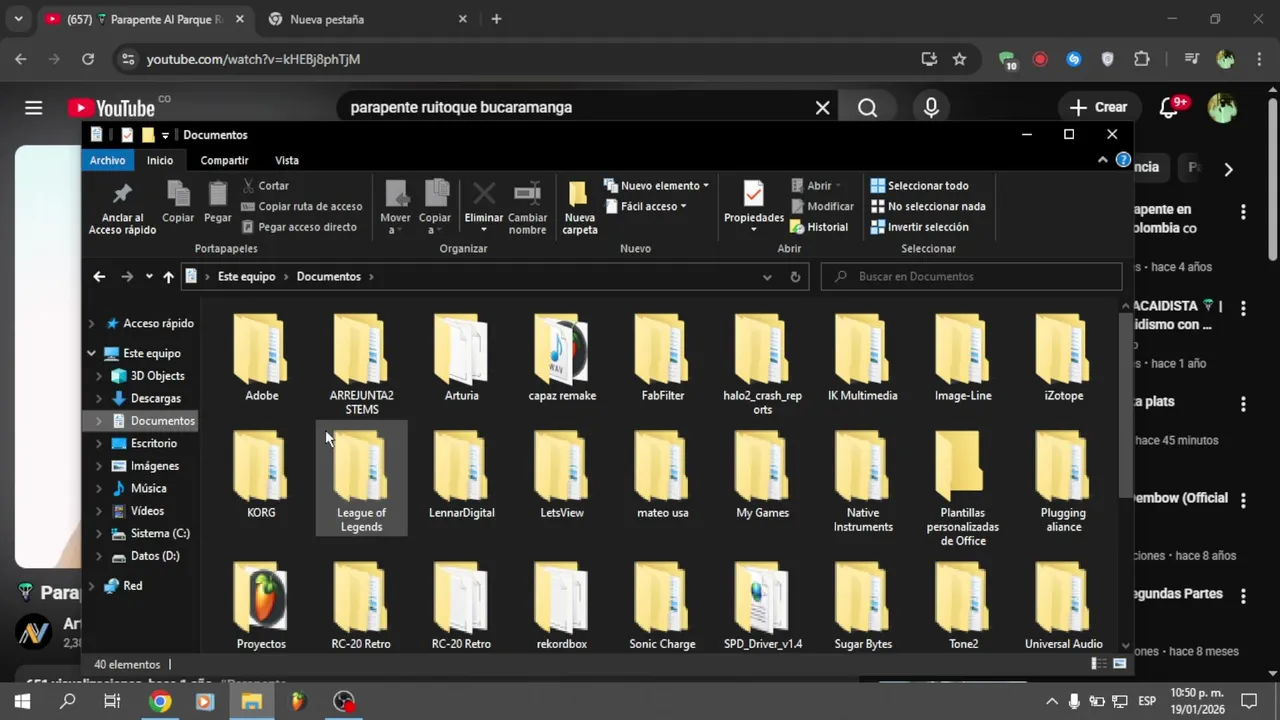This screenshot has height=720, width=1280.
Task: Switch to the Vista ribbon tab
Action: 287,160
